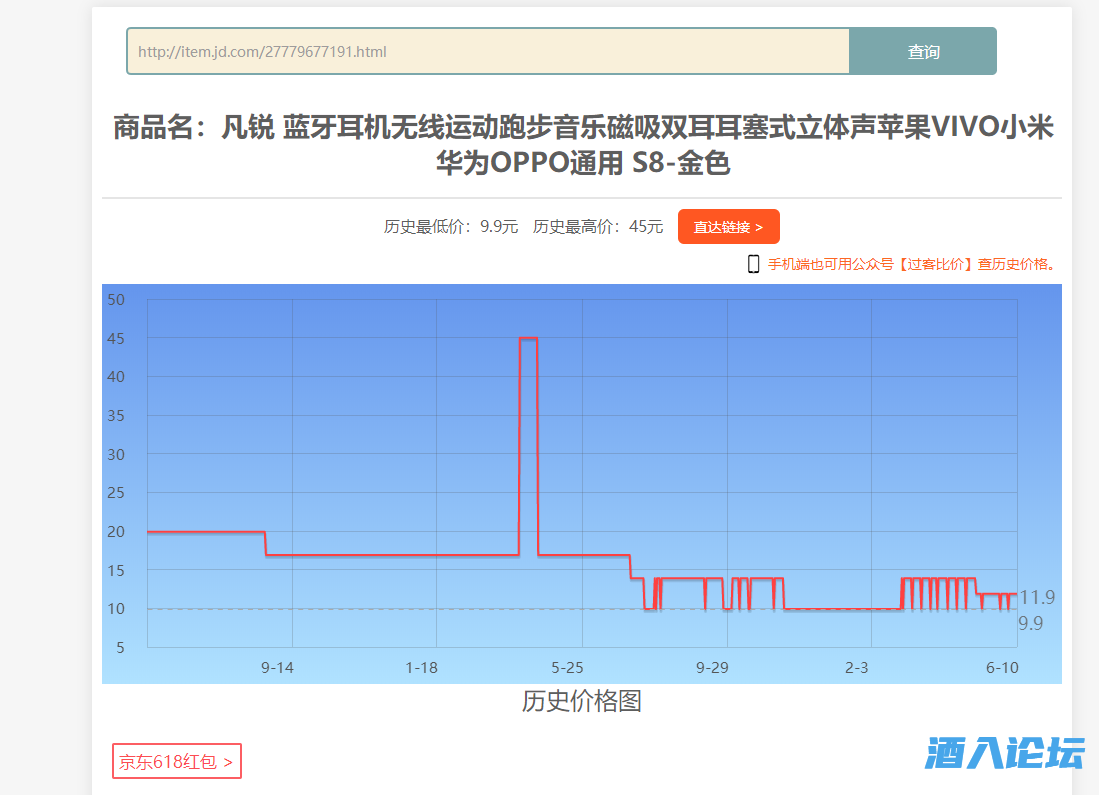This screenshot has width=1099, height=795.
Task: Click the 查询 search button
Action: point(923,51)
